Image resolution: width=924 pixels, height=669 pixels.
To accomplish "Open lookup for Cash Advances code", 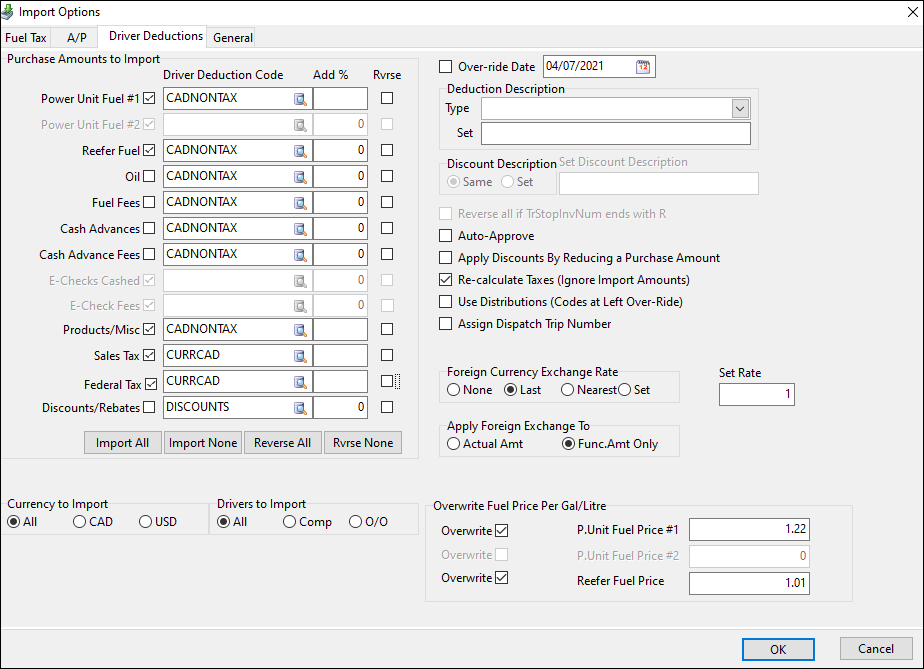I will (x=300, y=229).
